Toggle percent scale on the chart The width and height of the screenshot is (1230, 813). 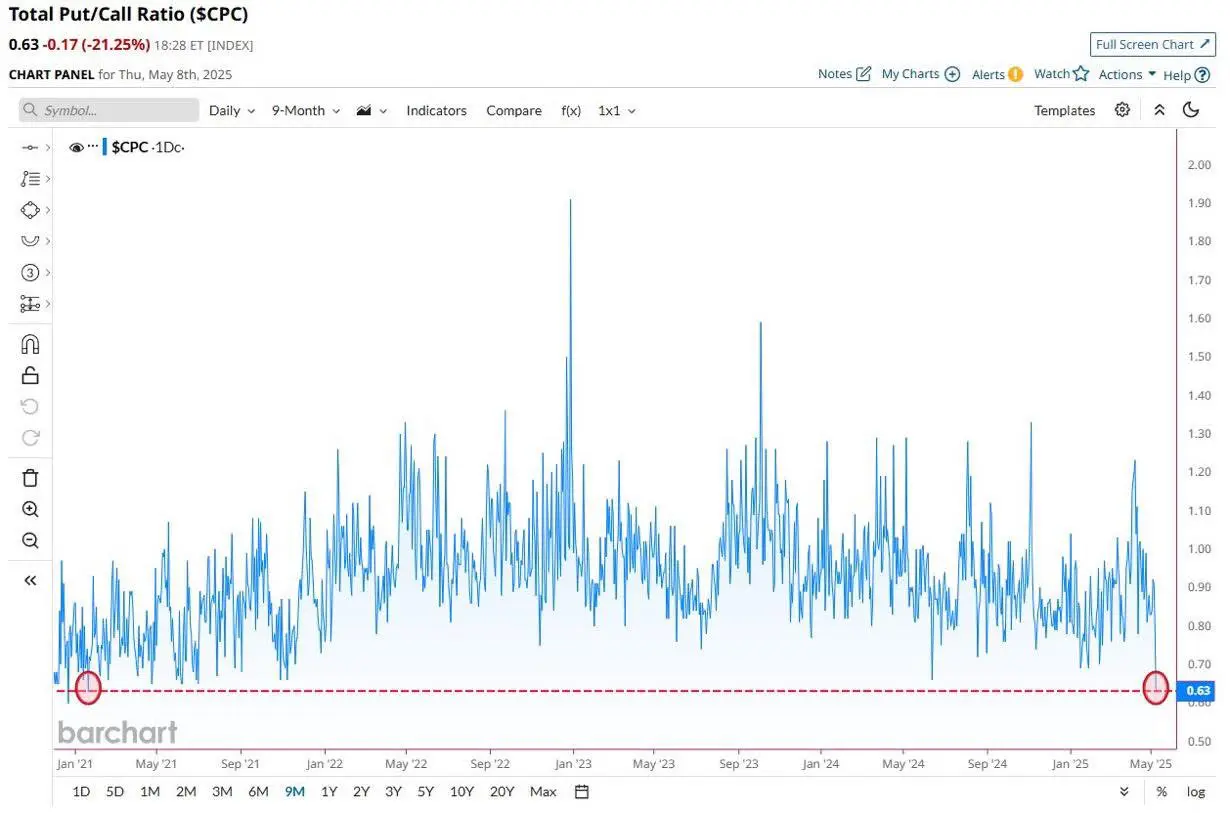[1162, 792]
